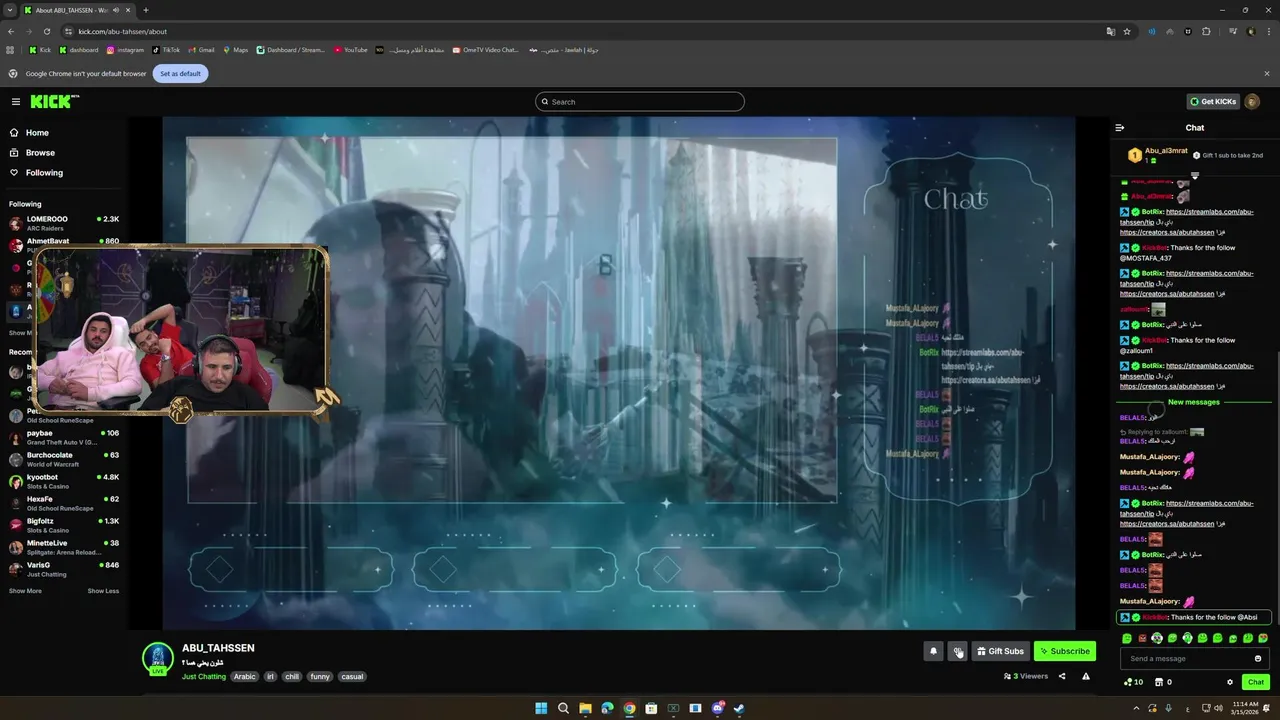Image resolution: width=1280 pixels, height=720 pixels.
Task: Jump to New messages in chat
Action: tap(1194, 402)
